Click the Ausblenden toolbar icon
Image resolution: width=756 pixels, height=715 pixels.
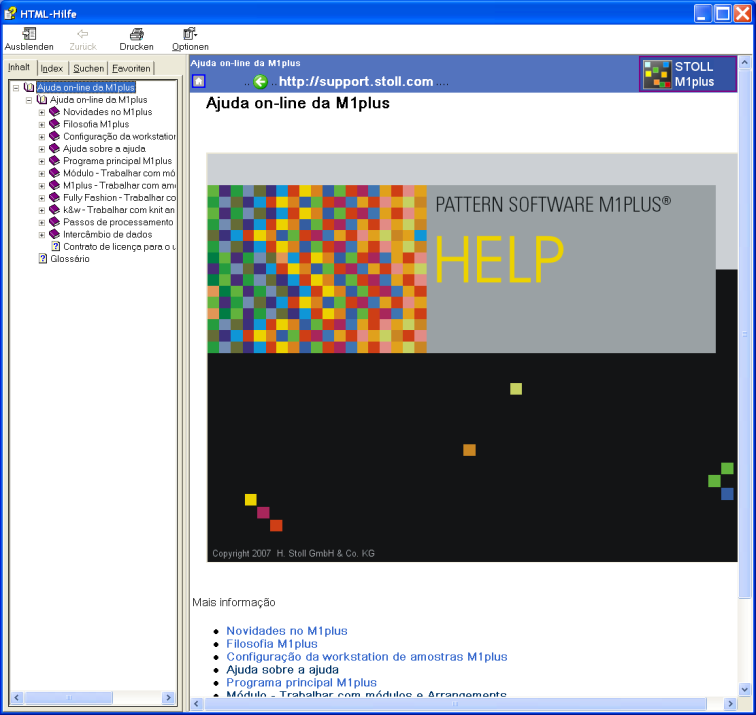point(29,34)
